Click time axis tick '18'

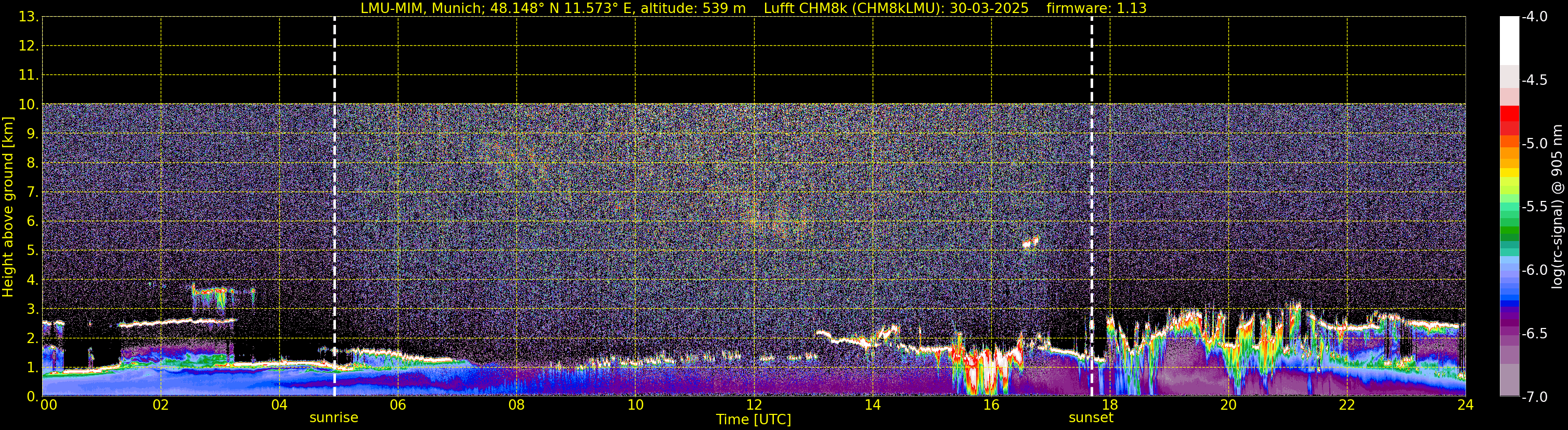coord(1110,405)
